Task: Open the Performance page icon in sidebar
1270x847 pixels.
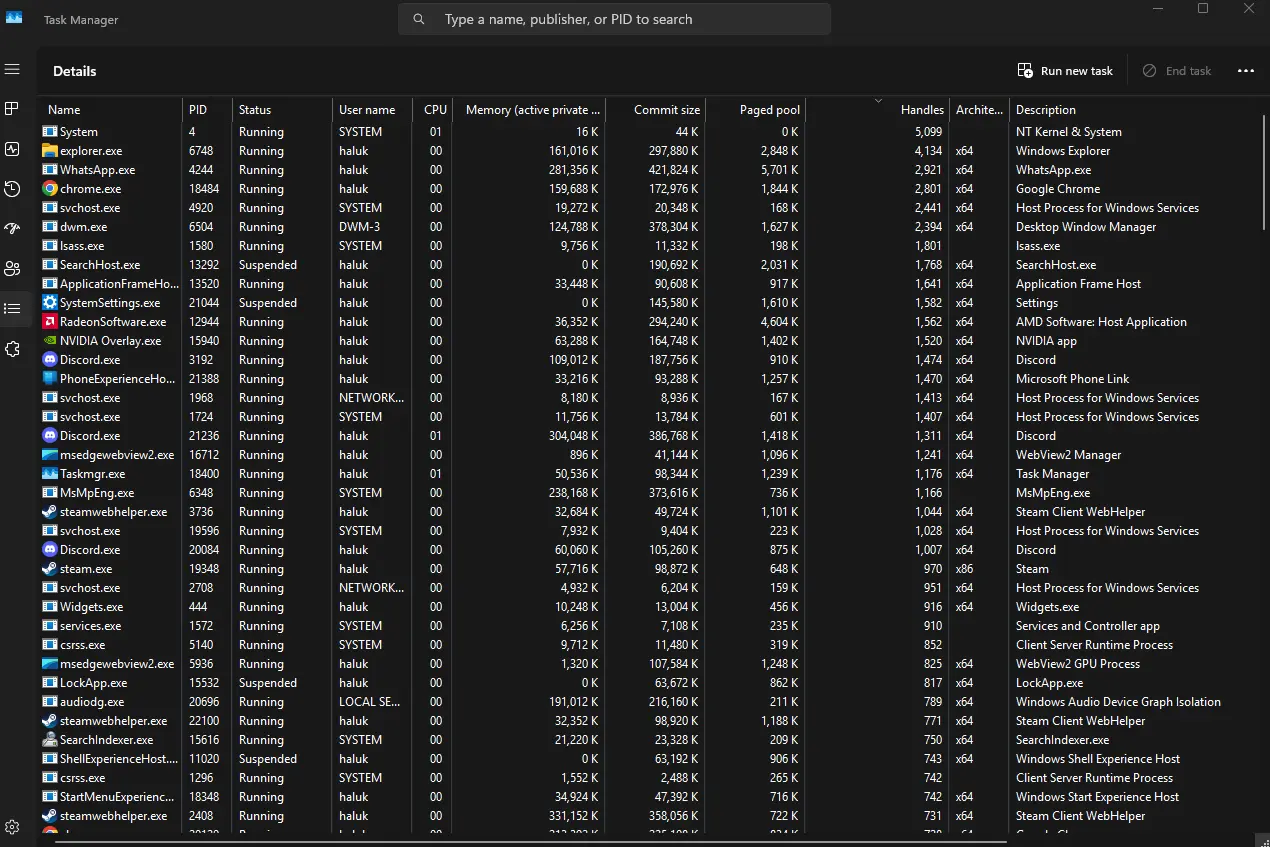Action: pyautogui.click(x=12, y=149)
